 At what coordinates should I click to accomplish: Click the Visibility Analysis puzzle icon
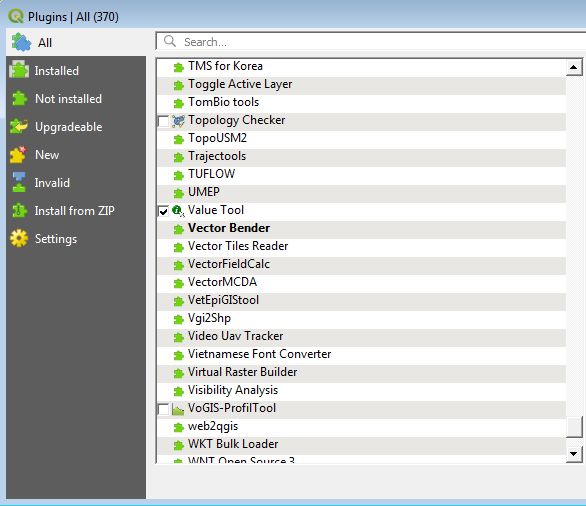tap(179, 391)
